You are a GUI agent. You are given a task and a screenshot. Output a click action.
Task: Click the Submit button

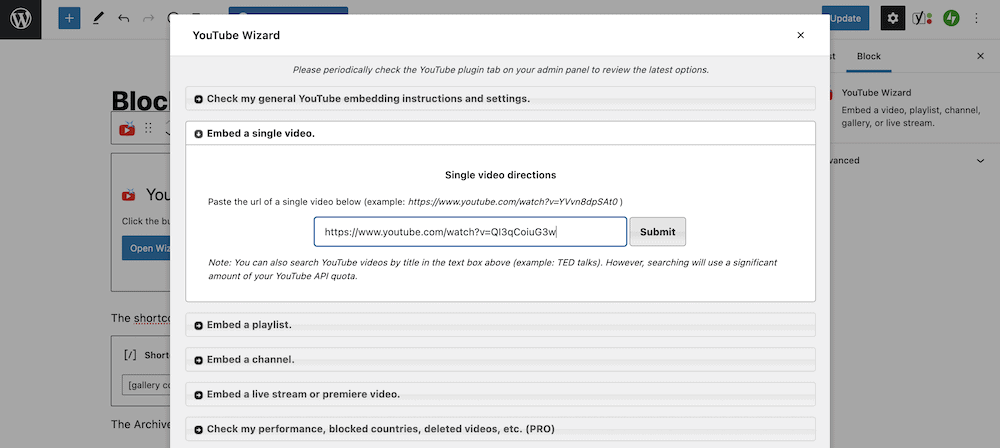(x=657, y=232)
